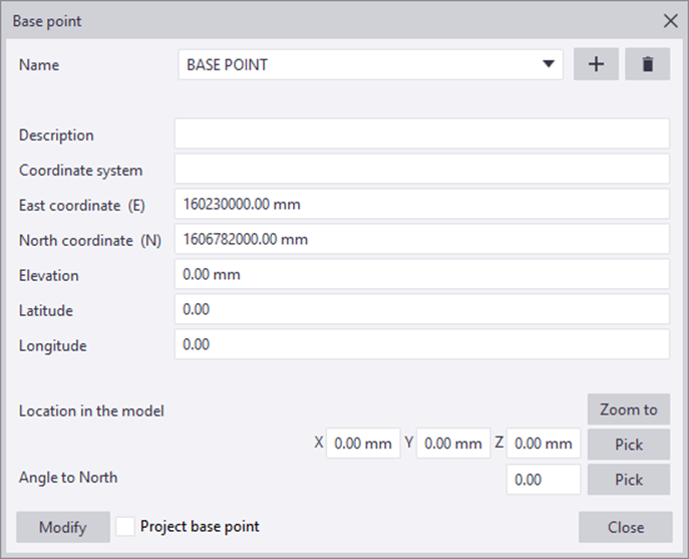The image size is (689, 559).
Task: Edit the East coordinate (E) field
Action: pyautogui.click(x=422, y=204)
